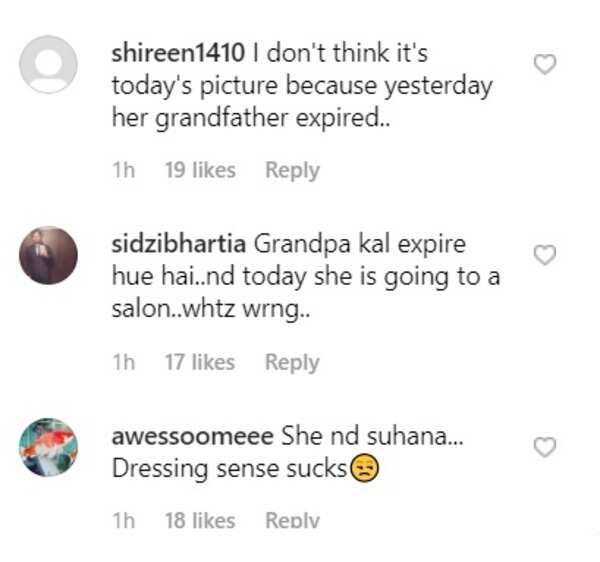600x562 pixels.
Task: Click the 1h timestamp under sidzibhartia's comment
Action: (x=124, y=362)
